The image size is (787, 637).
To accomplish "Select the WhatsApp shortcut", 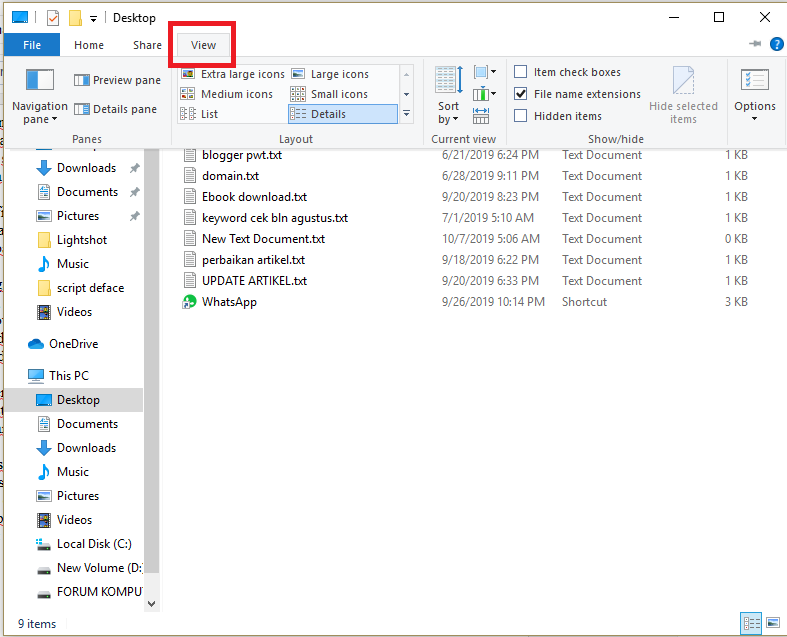I will click(229, 302).
